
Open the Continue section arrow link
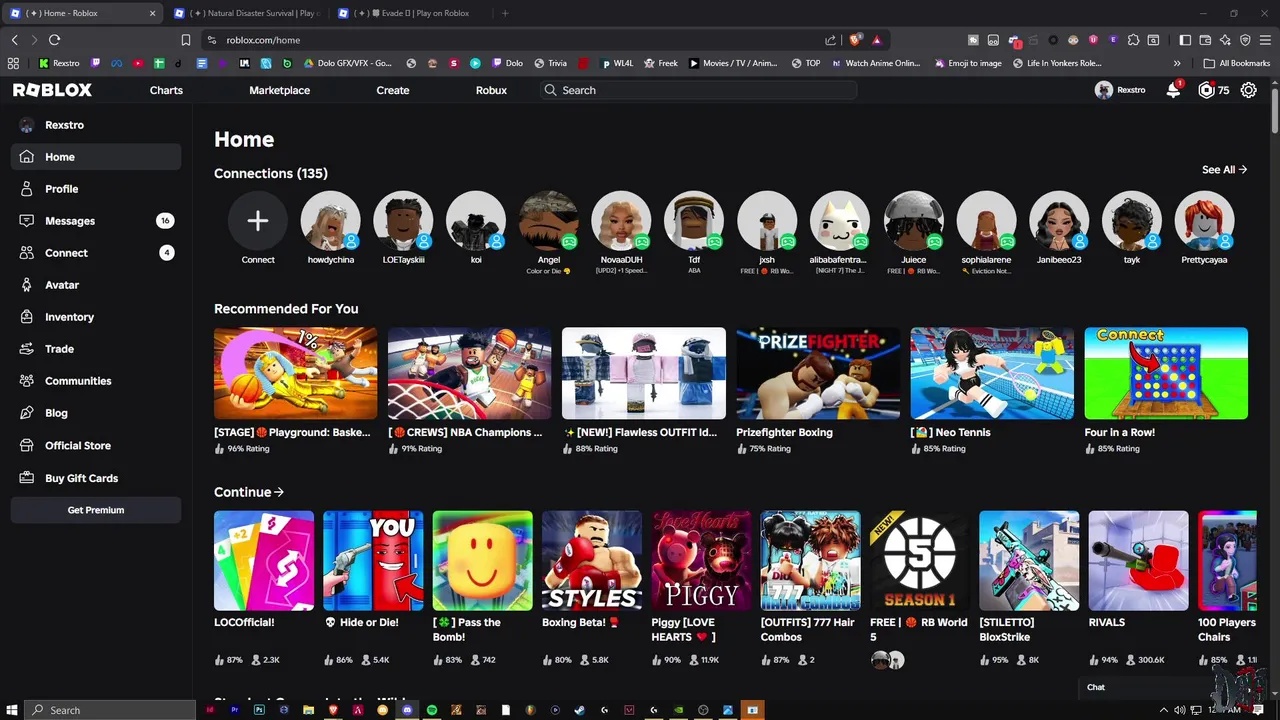coord(249,492)
